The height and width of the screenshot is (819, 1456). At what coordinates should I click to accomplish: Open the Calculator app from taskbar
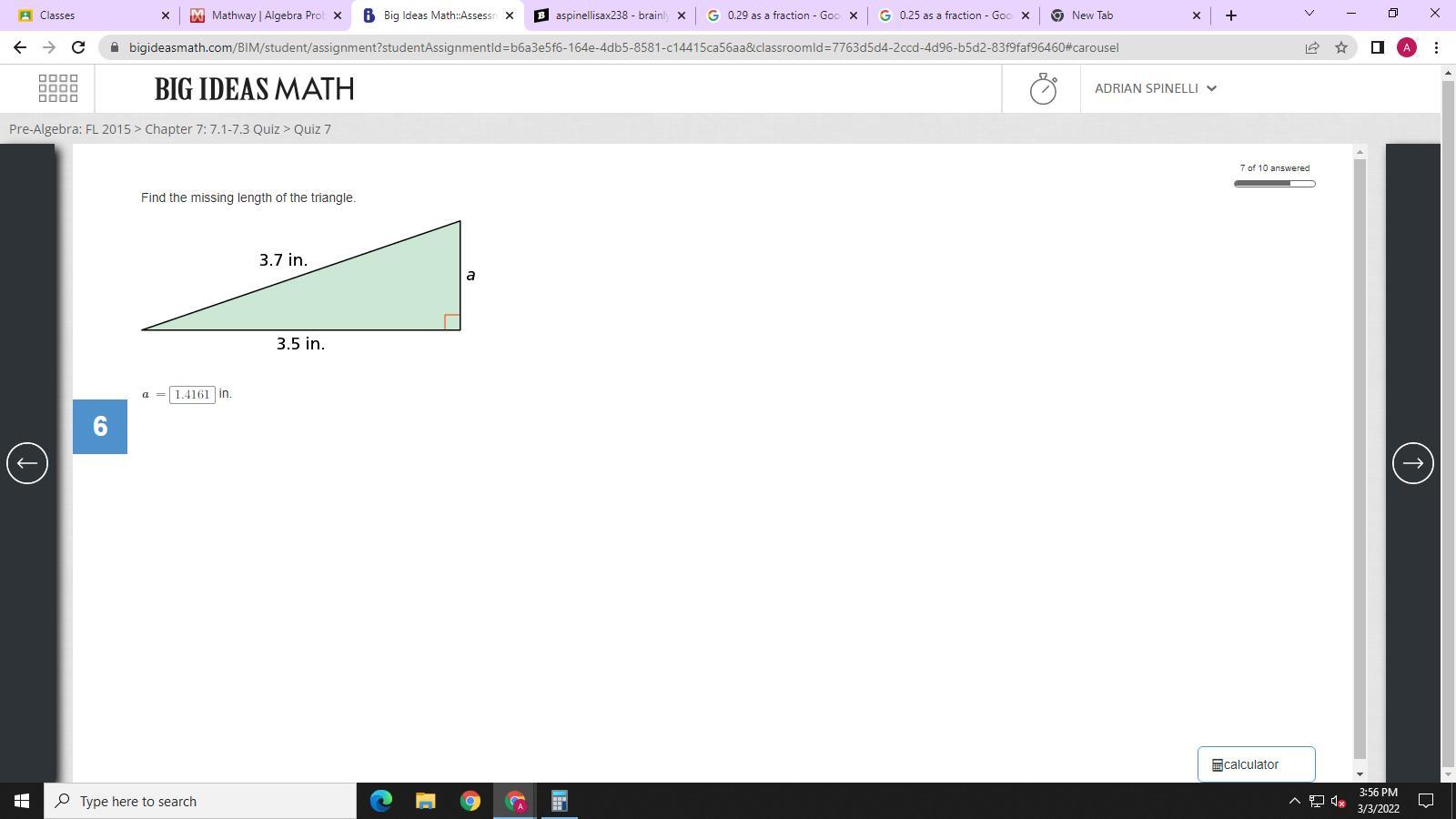559,801
